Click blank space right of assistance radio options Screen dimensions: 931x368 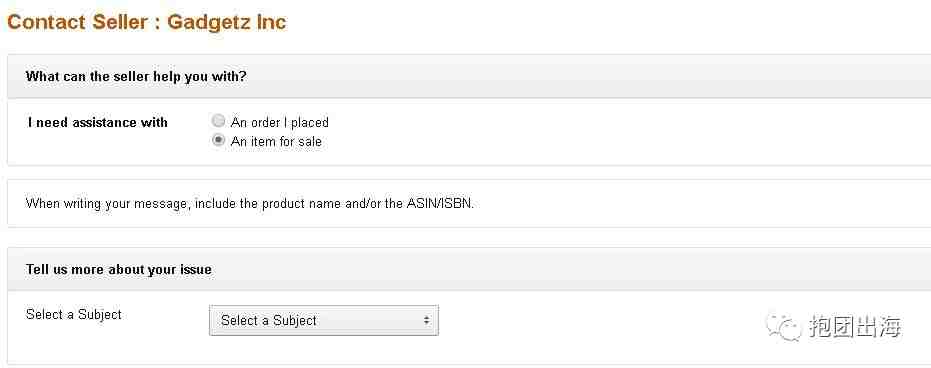point(594,132)
